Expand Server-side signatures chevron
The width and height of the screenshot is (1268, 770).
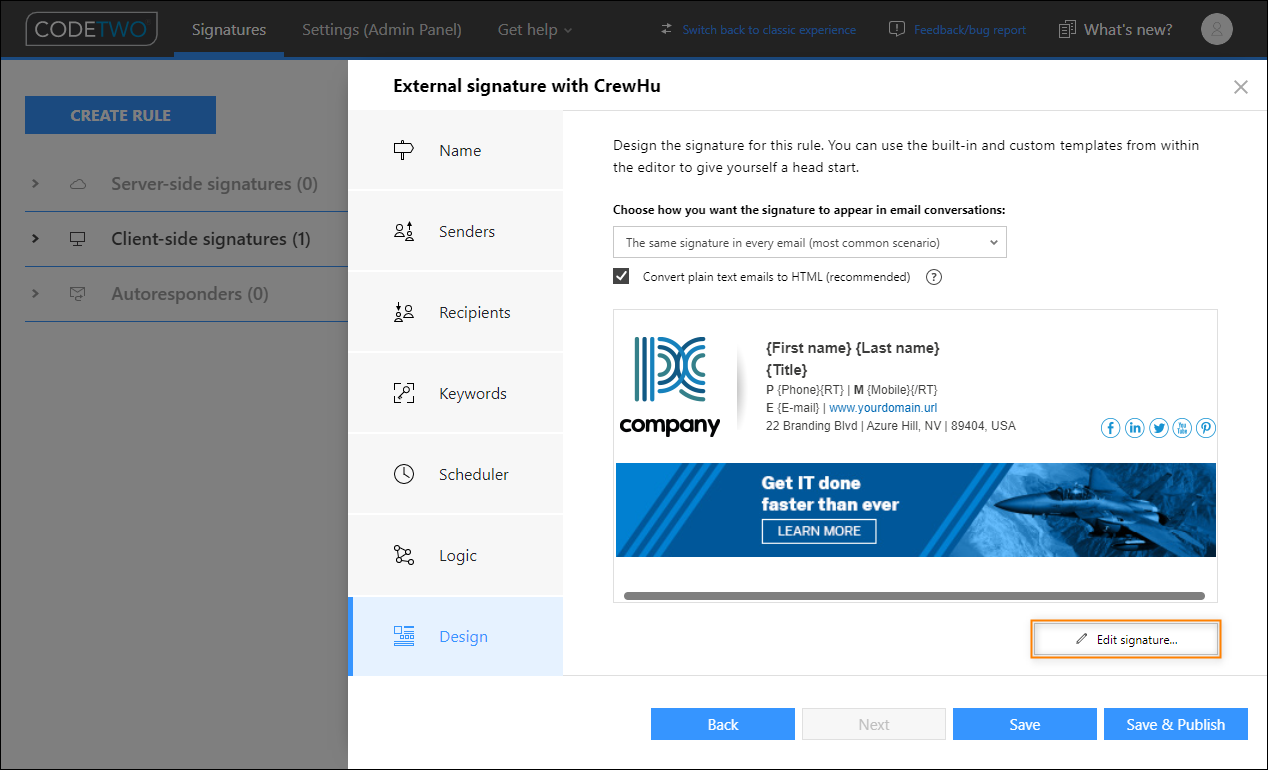point(36,184)
